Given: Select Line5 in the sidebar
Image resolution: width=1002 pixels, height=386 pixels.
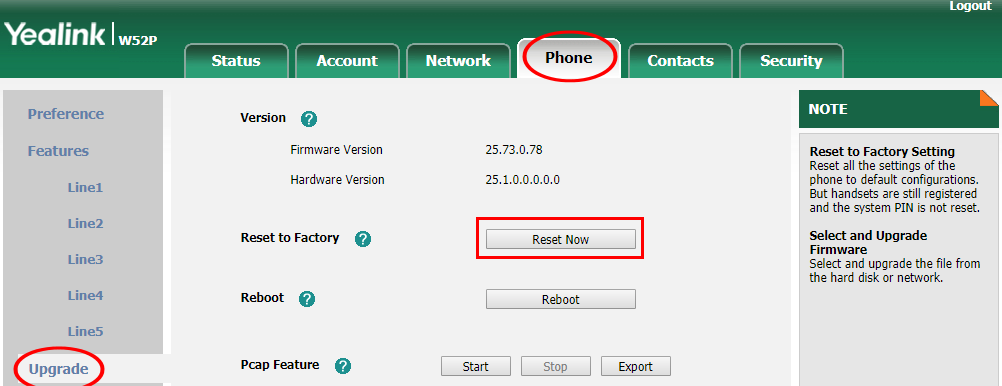Looking at the screenshot, I should [85, 331].
